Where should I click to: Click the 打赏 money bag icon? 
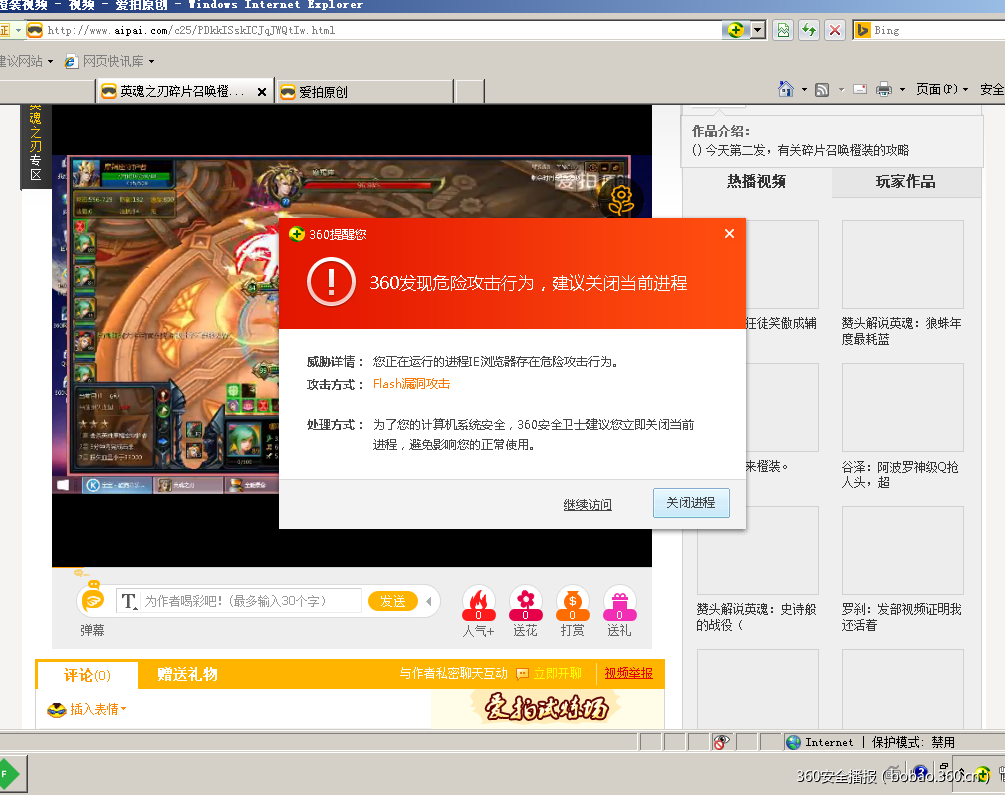(x=572, y=600)
